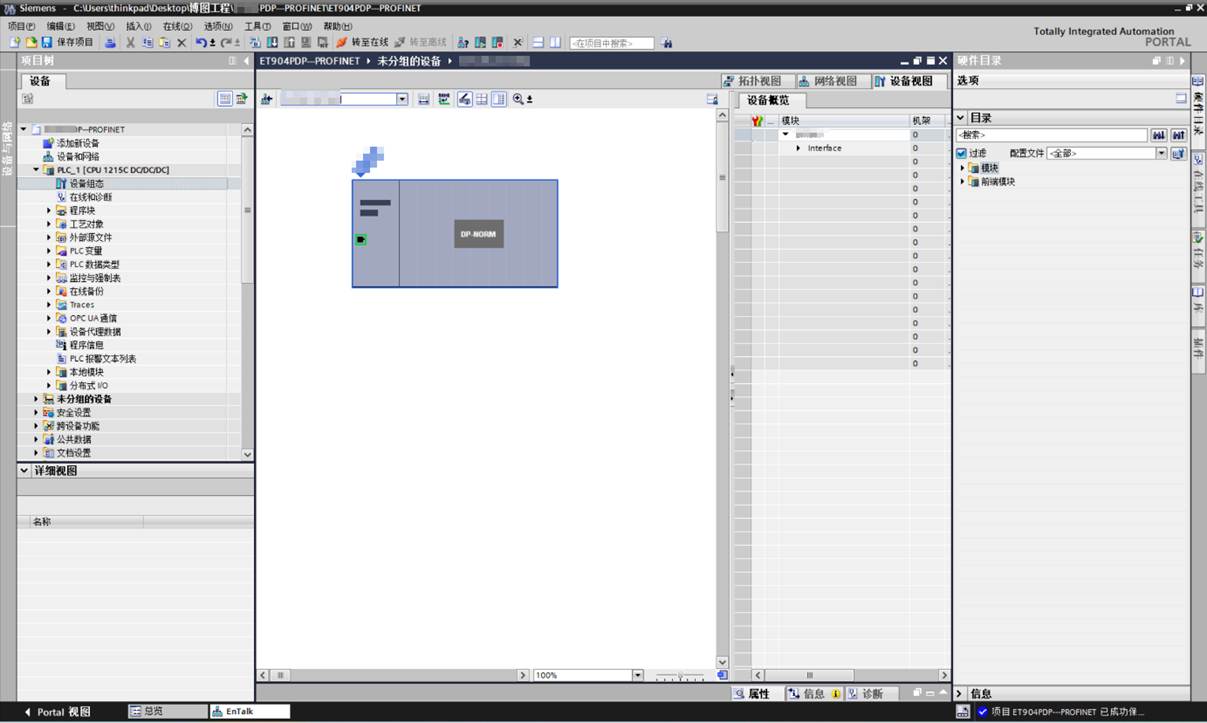The image size is (1207, 723).
Task: Split editor space vertically icon
Action: tap(555, 43)
